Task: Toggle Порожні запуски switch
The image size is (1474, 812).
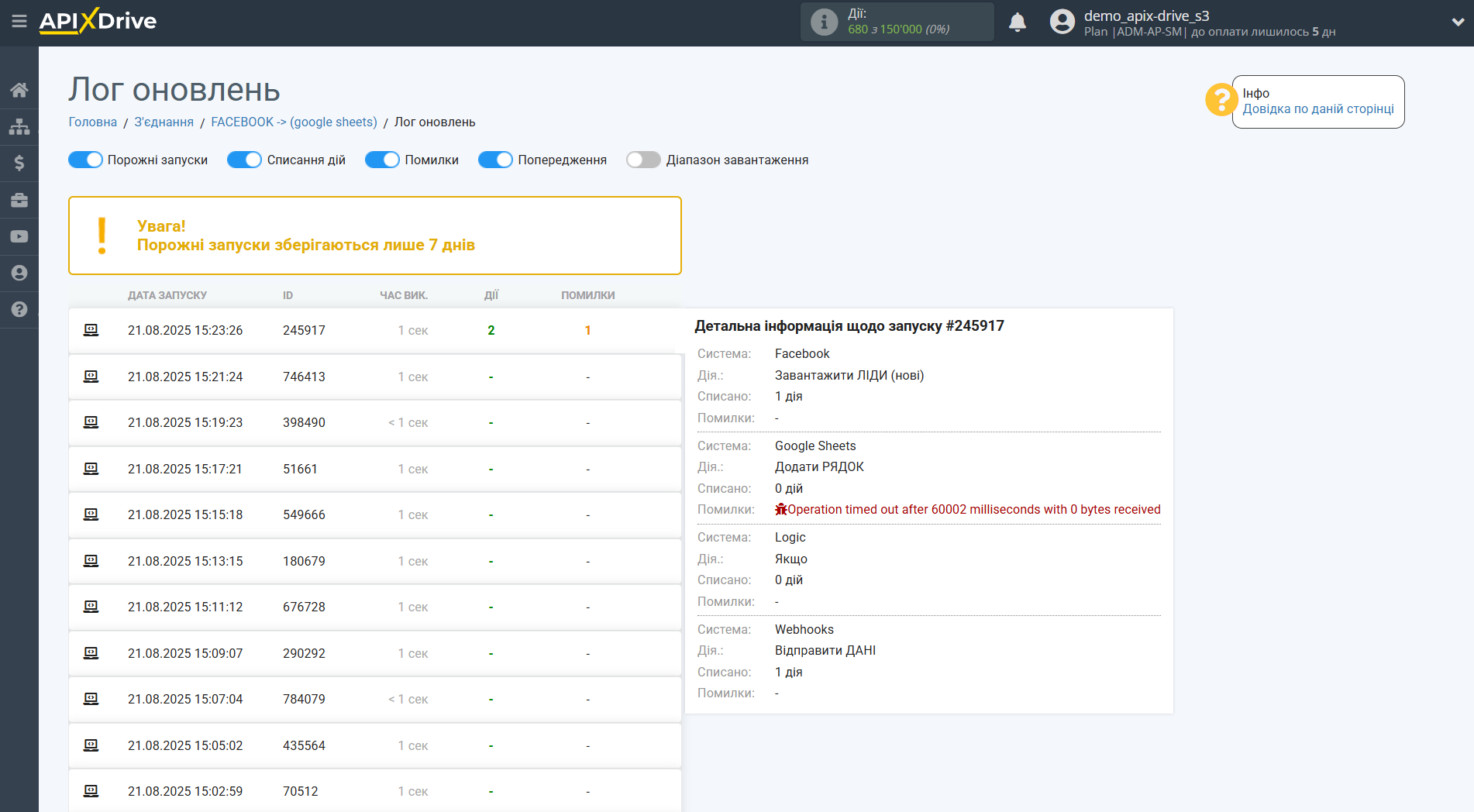Action: point(85,160)
